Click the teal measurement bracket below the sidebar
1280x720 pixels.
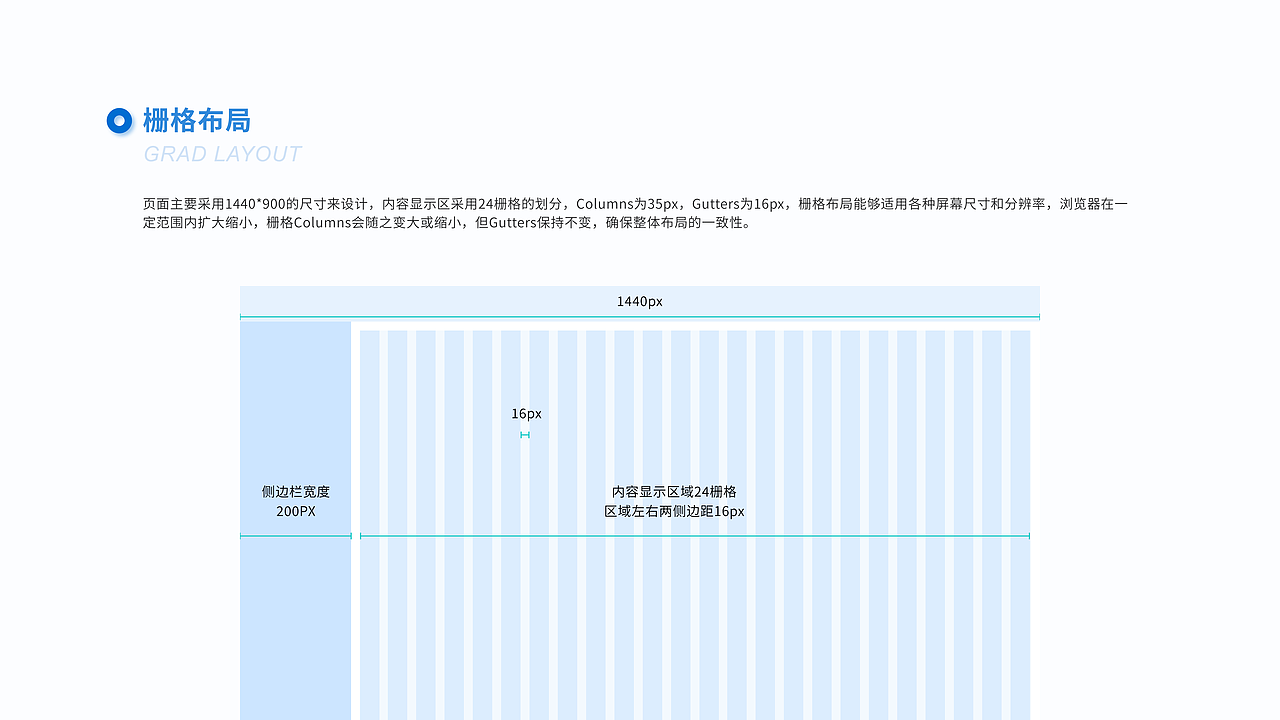pos(295,536)
